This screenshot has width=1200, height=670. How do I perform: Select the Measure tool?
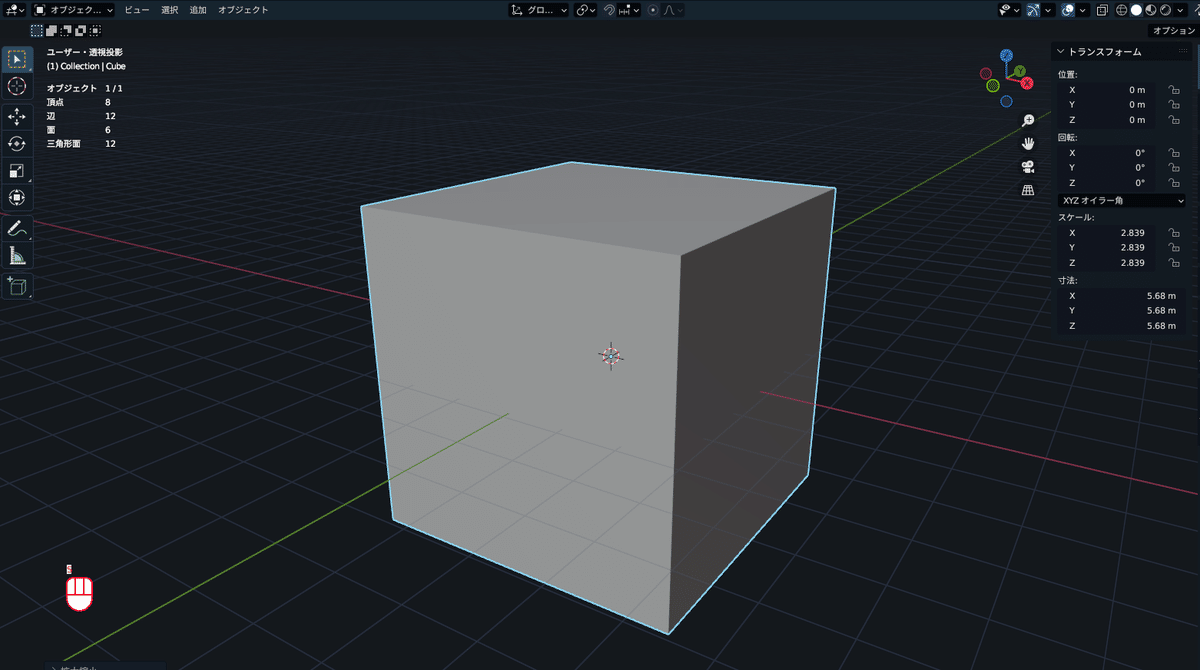[17, 255]
